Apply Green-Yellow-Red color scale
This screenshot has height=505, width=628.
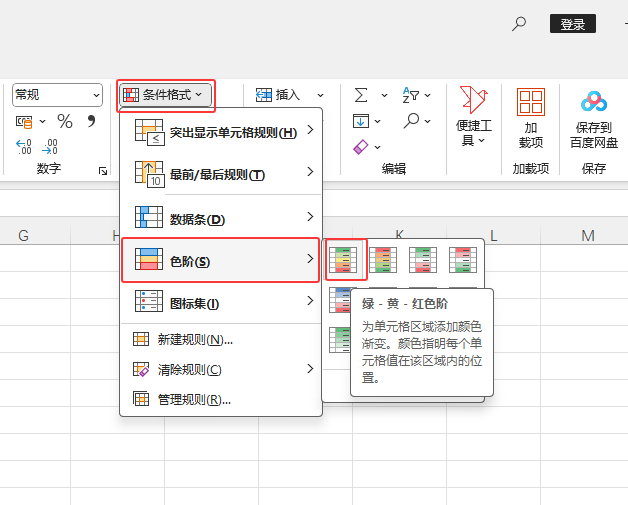343,260
